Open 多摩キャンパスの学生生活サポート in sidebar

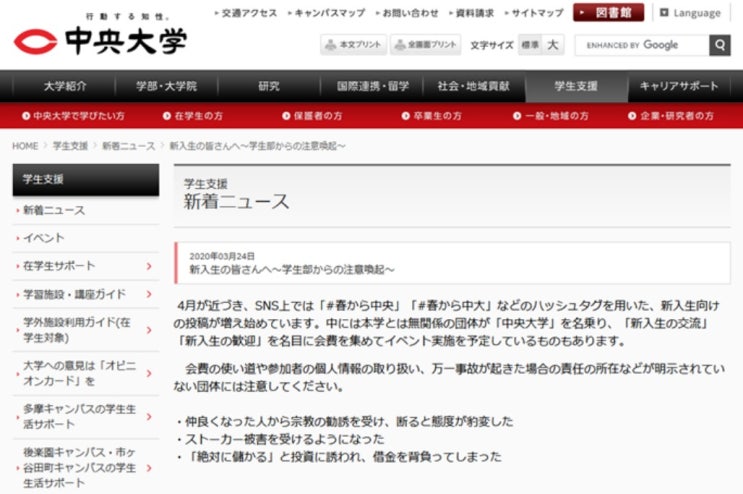[x=80, y=416]
